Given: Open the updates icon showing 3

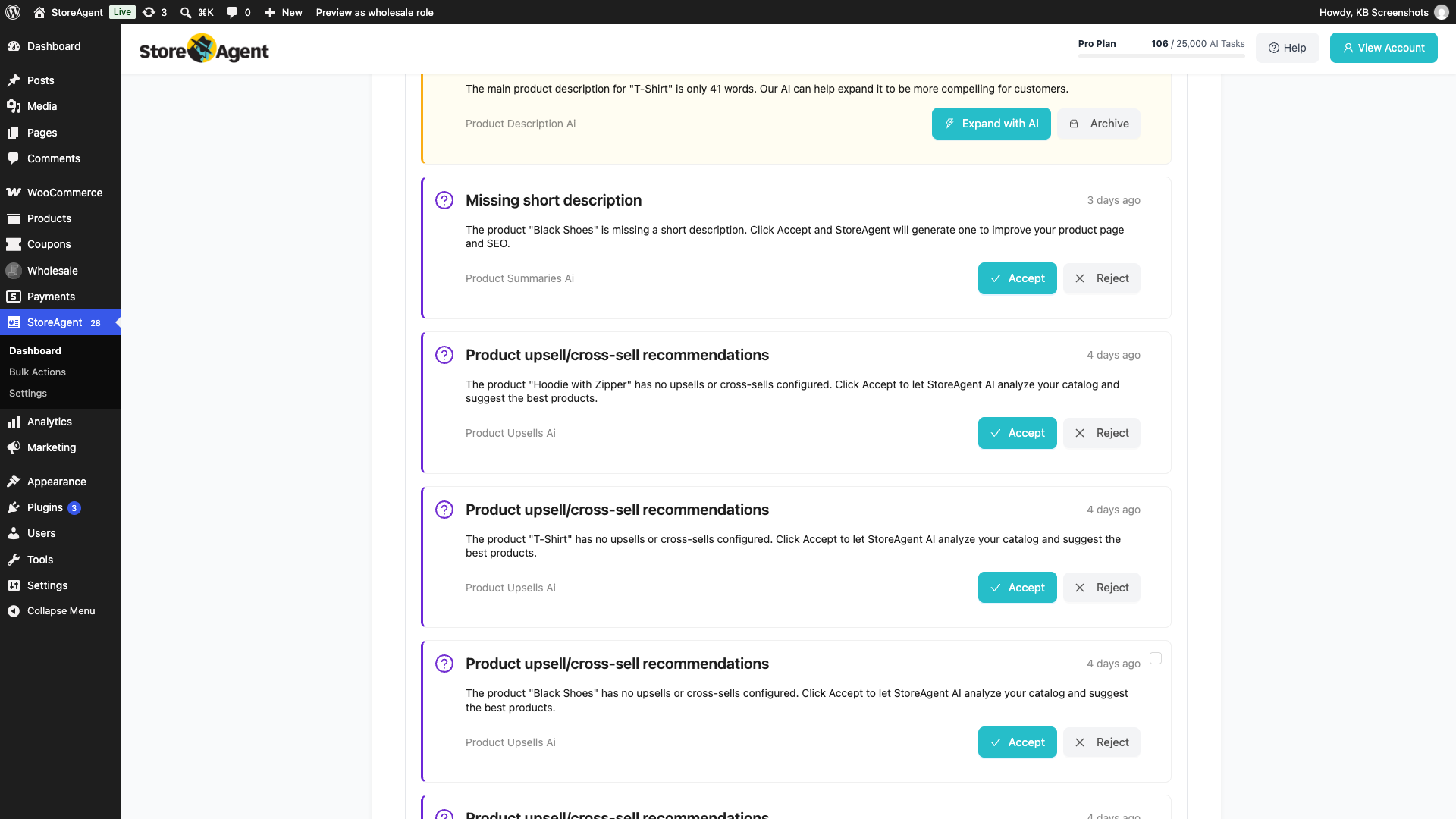Looking at the screenshot, I should point(155,12).
